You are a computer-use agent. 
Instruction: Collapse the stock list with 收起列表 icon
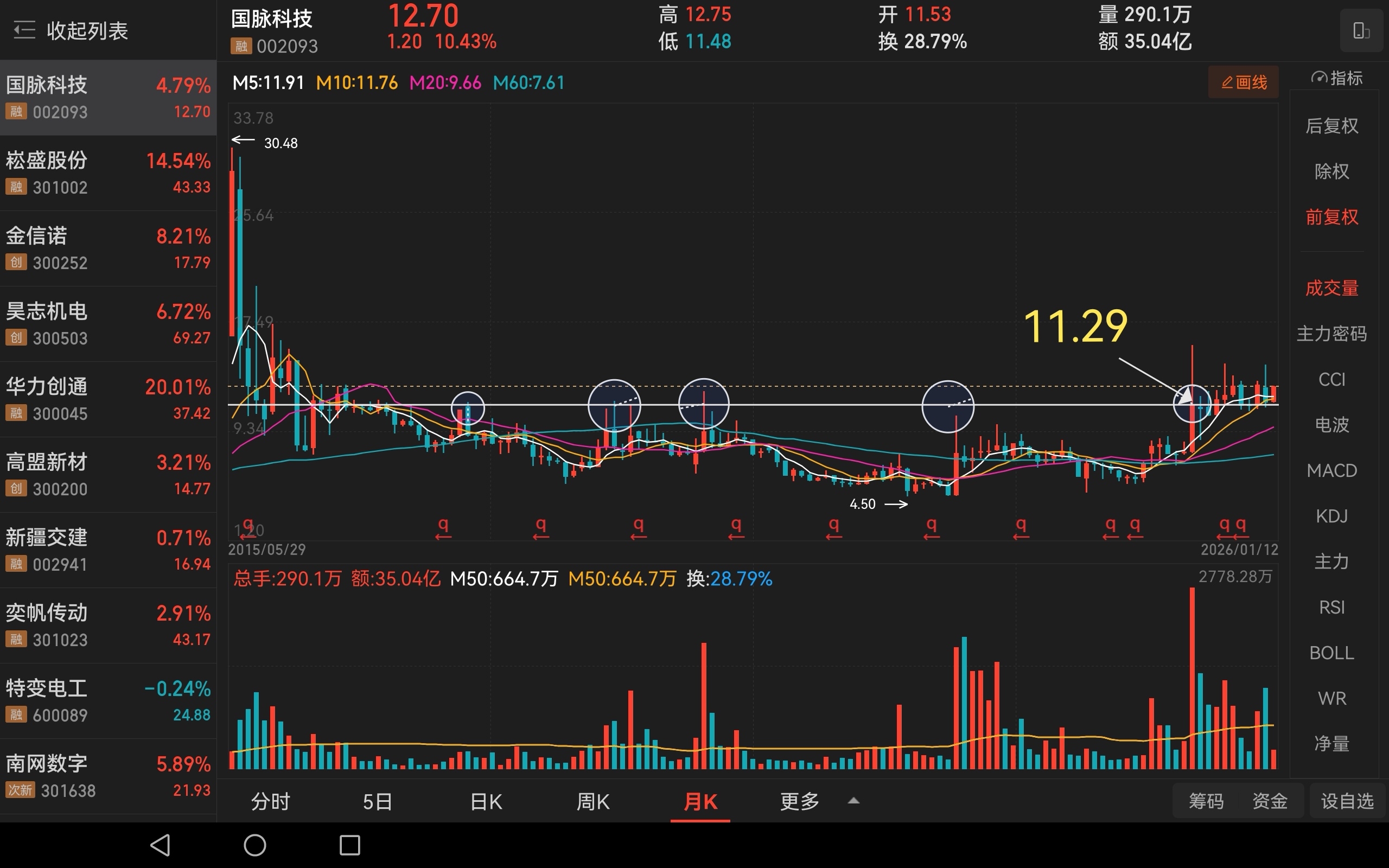click(x=24, y=30)
